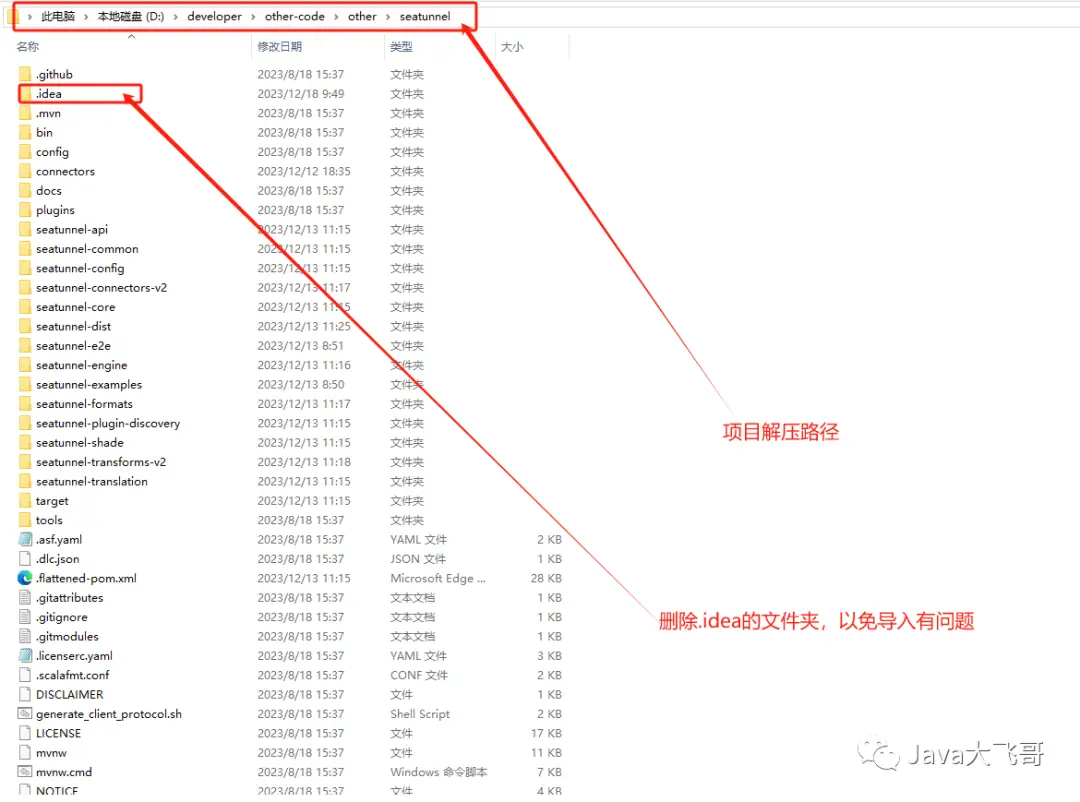Go to developer folder in breadcrumb
This screenshot has width=1080, height=802.
214,17
